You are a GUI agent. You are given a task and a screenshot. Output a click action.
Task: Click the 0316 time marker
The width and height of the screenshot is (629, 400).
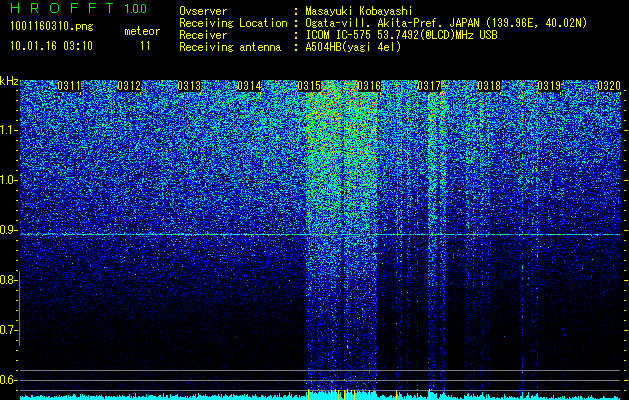369,86
